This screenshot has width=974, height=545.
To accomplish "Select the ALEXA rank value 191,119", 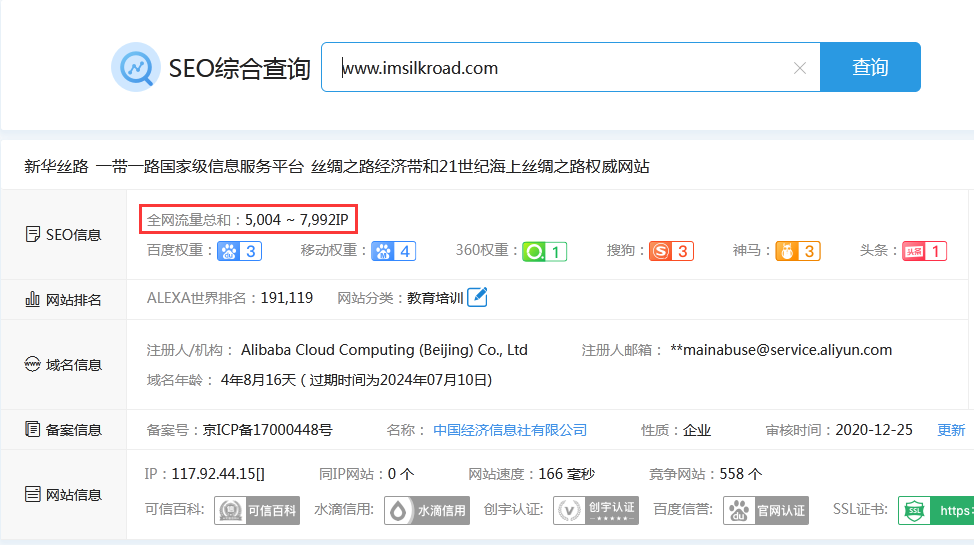I will tap(286, 298).
